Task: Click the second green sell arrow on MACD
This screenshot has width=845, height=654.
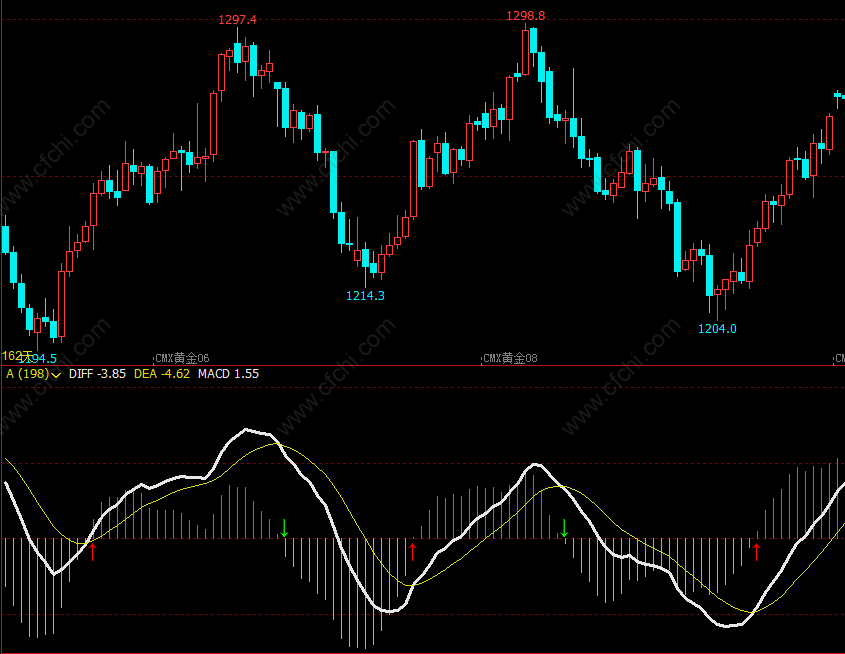Action: 564,528
